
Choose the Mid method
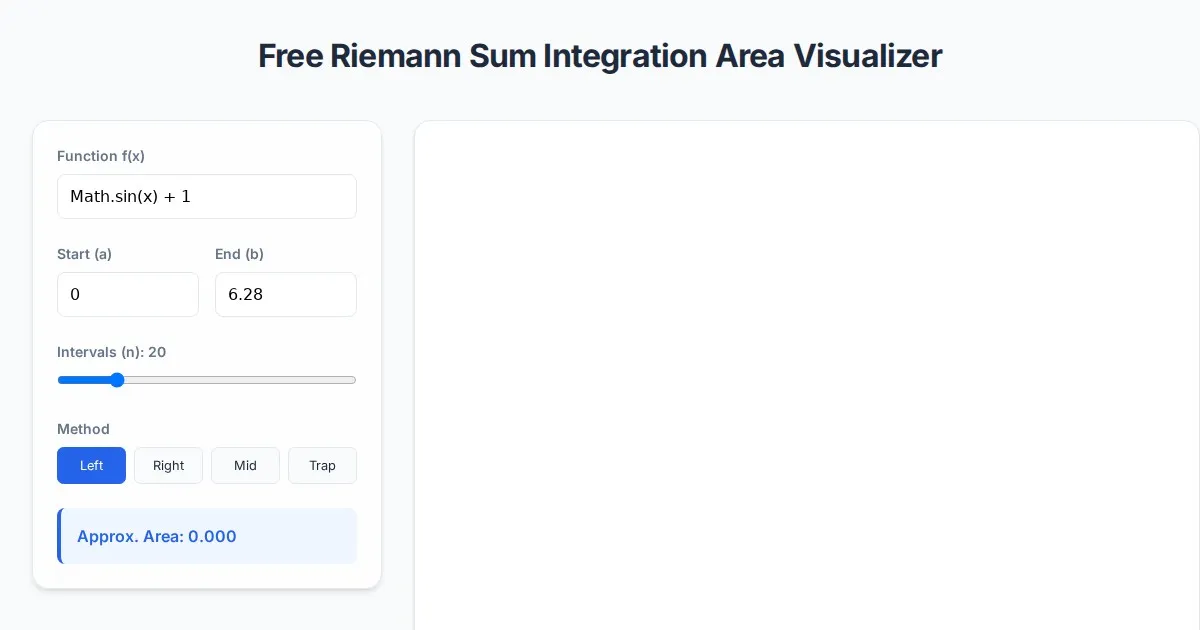[245, 466]
